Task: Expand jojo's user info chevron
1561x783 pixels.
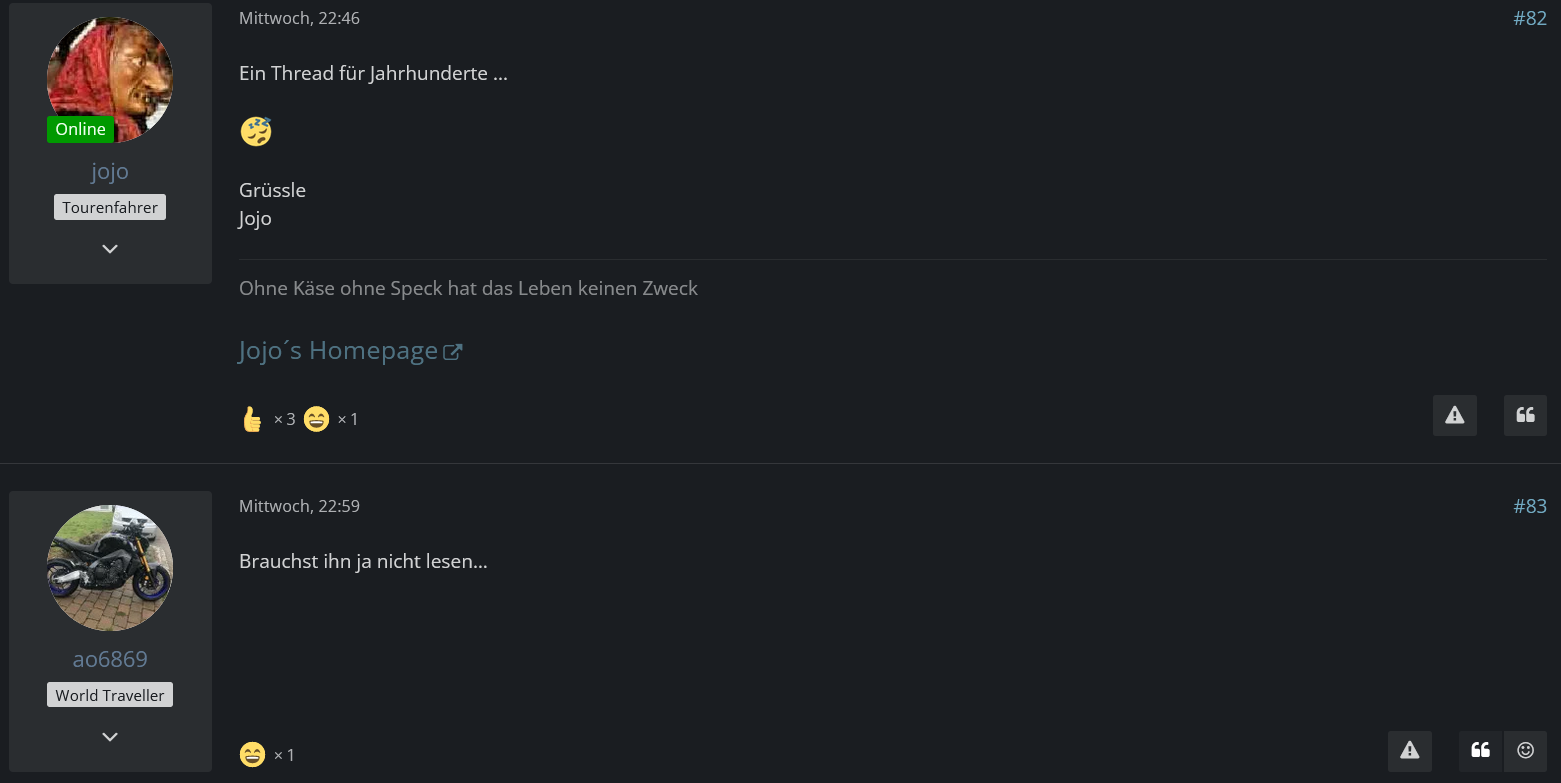Action: click(x=110, y=249)
